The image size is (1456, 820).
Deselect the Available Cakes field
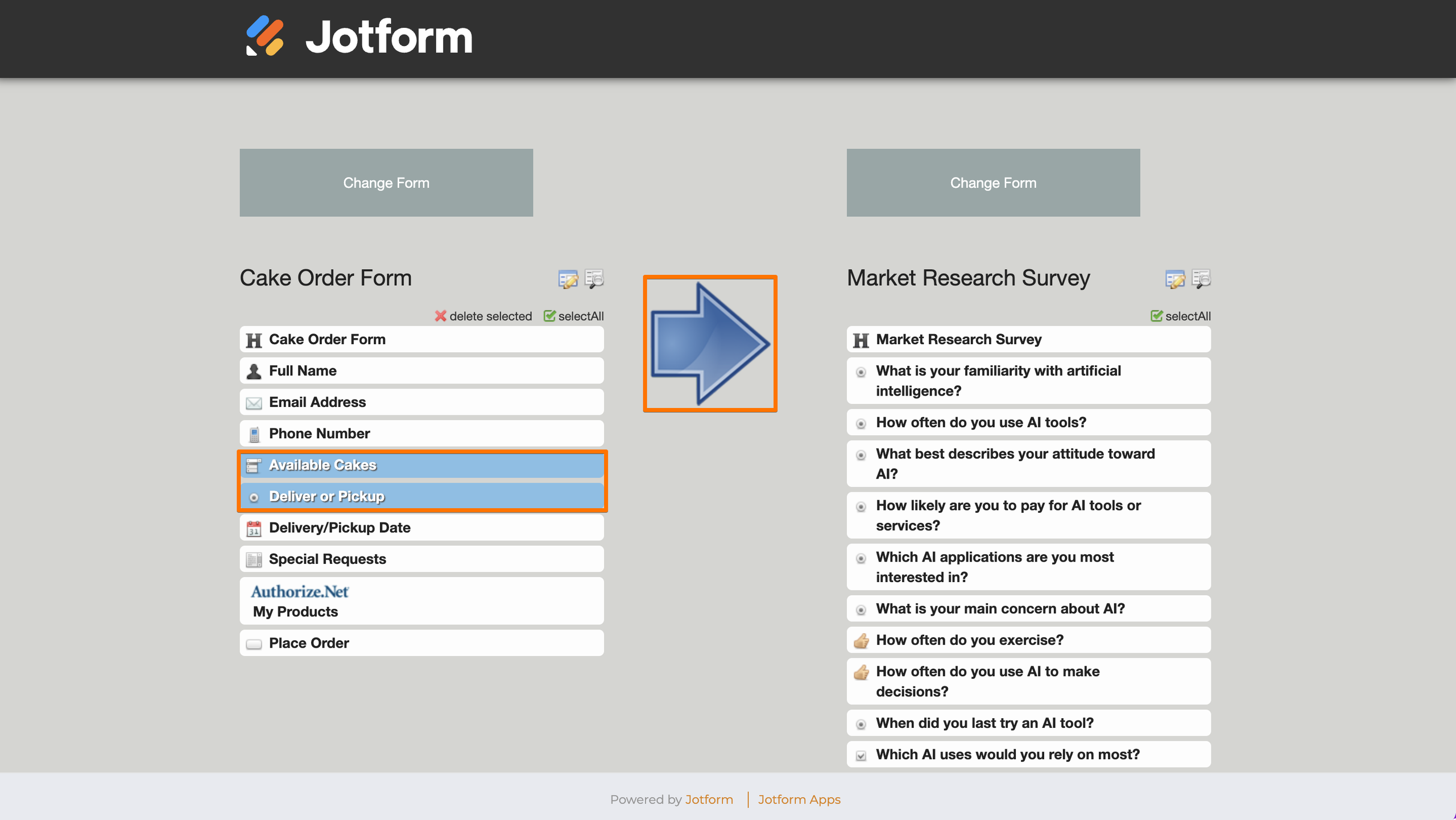(421, 465)
